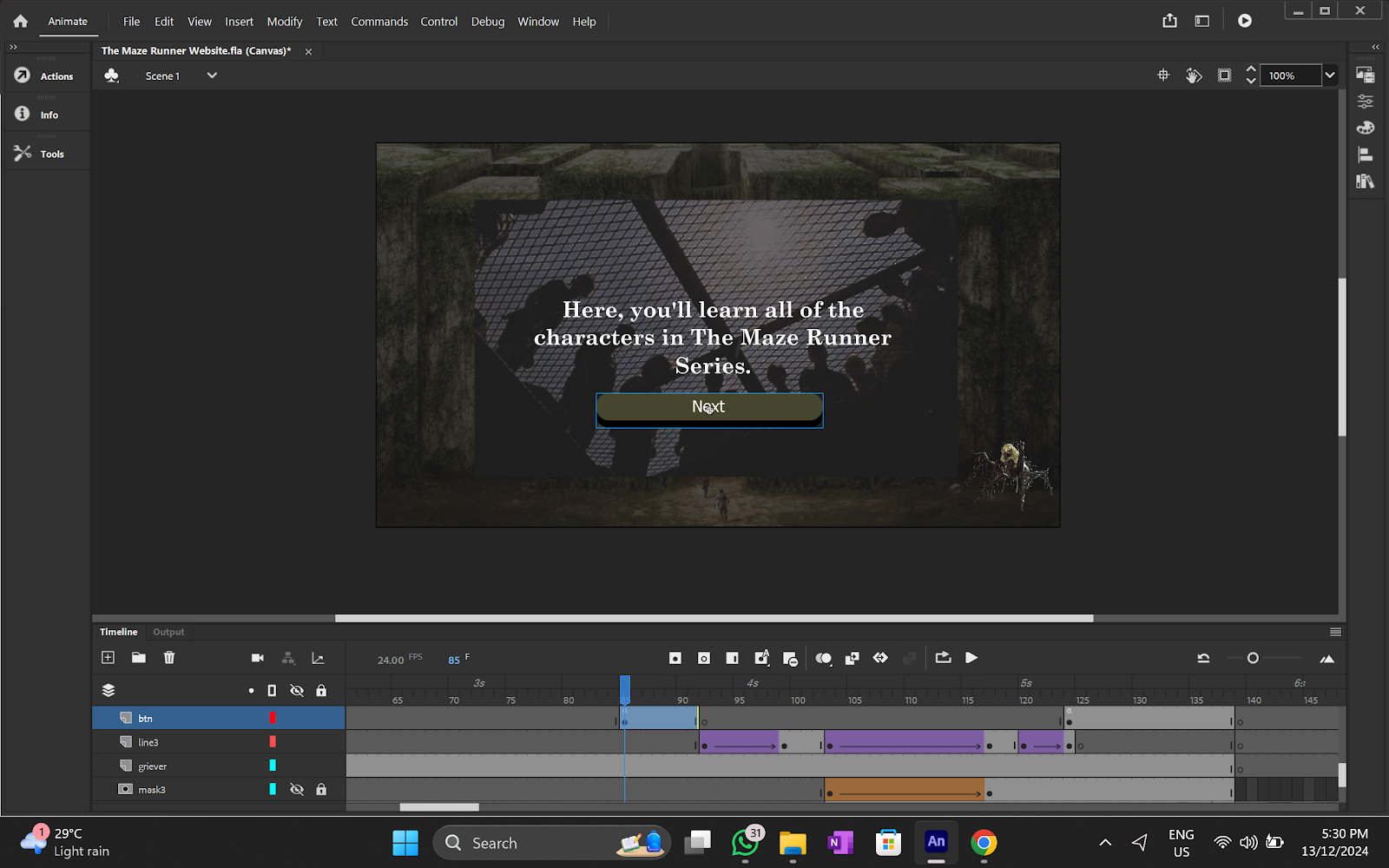Click the edit multiple frames icon

pyautogui.click(x=852, y=658)
